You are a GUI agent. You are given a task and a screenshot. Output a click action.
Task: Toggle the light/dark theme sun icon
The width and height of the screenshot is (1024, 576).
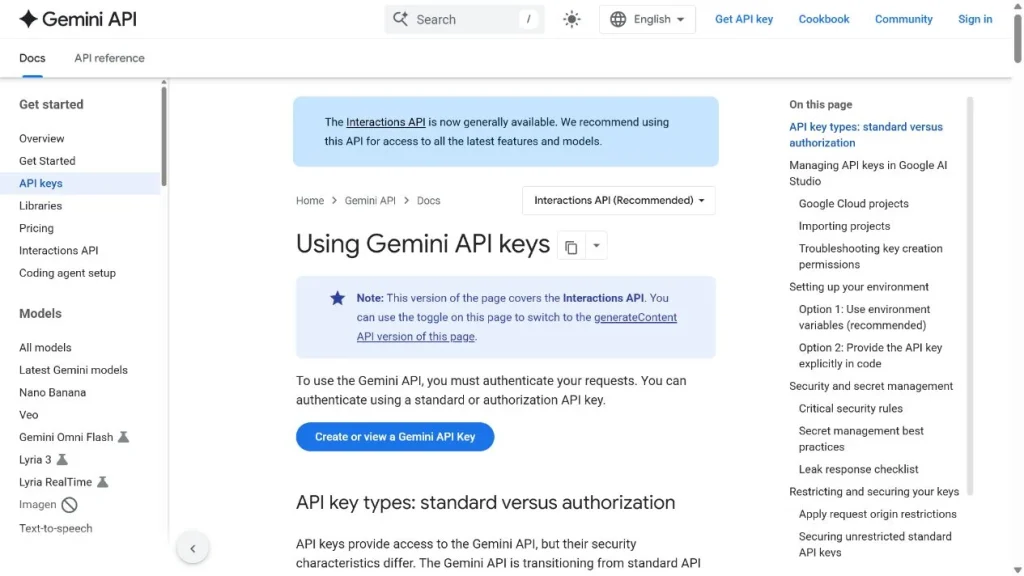571,19
